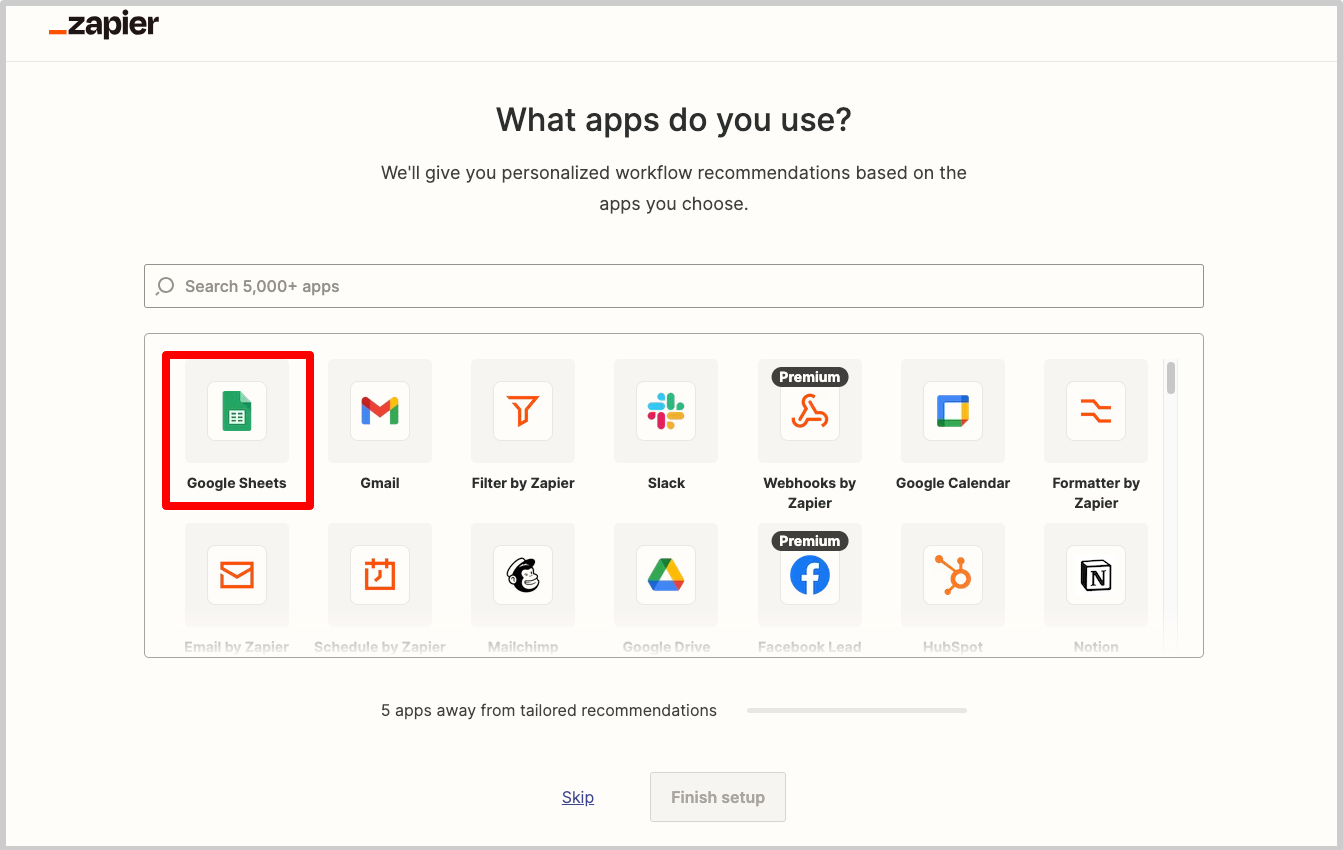
Task: Click the "What apps do you use?" heading
Action: pyautogui.click(x=674, y=120)
